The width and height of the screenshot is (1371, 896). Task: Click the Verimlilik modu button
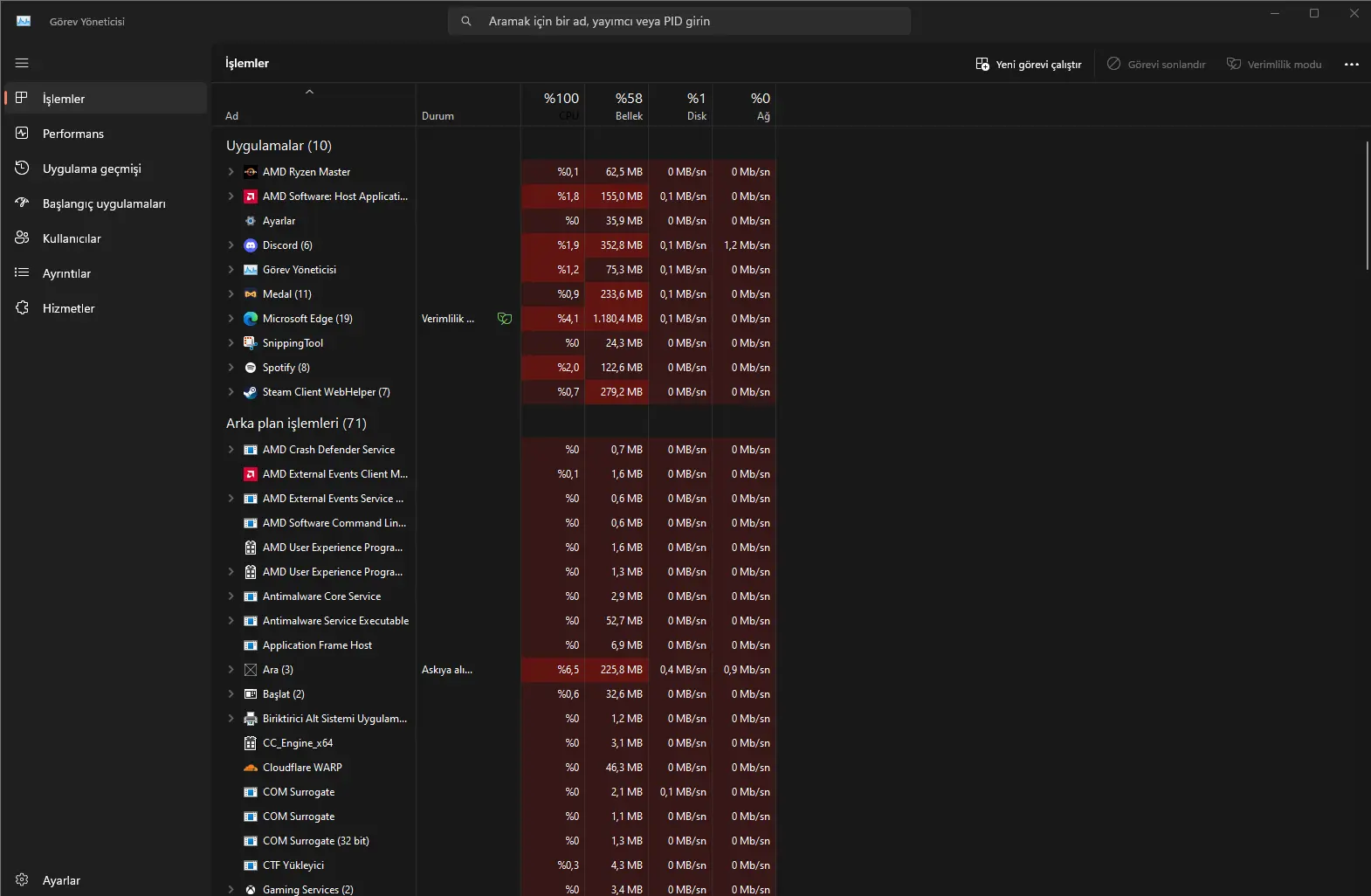1274,64
